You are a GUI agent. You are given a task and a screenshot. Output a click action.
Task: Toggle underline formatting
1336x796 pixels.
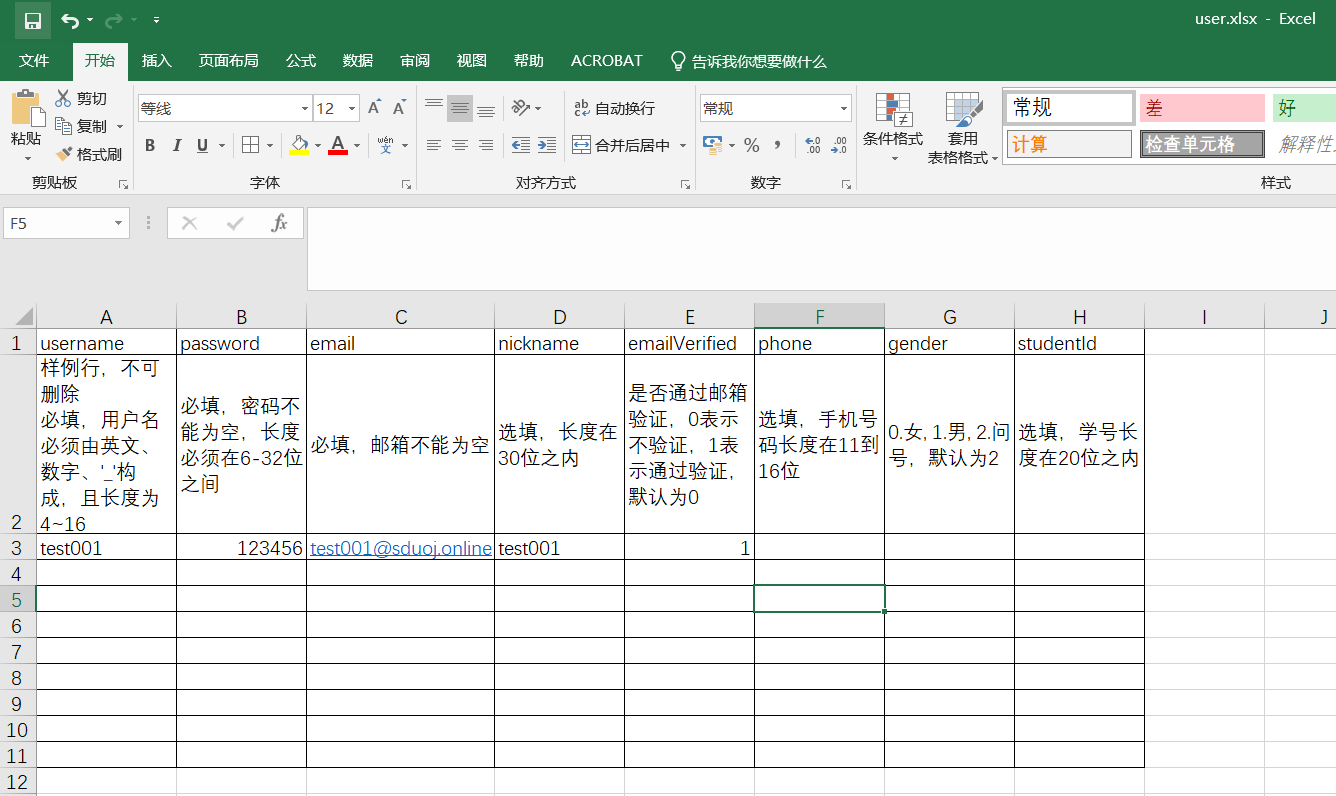203,145
